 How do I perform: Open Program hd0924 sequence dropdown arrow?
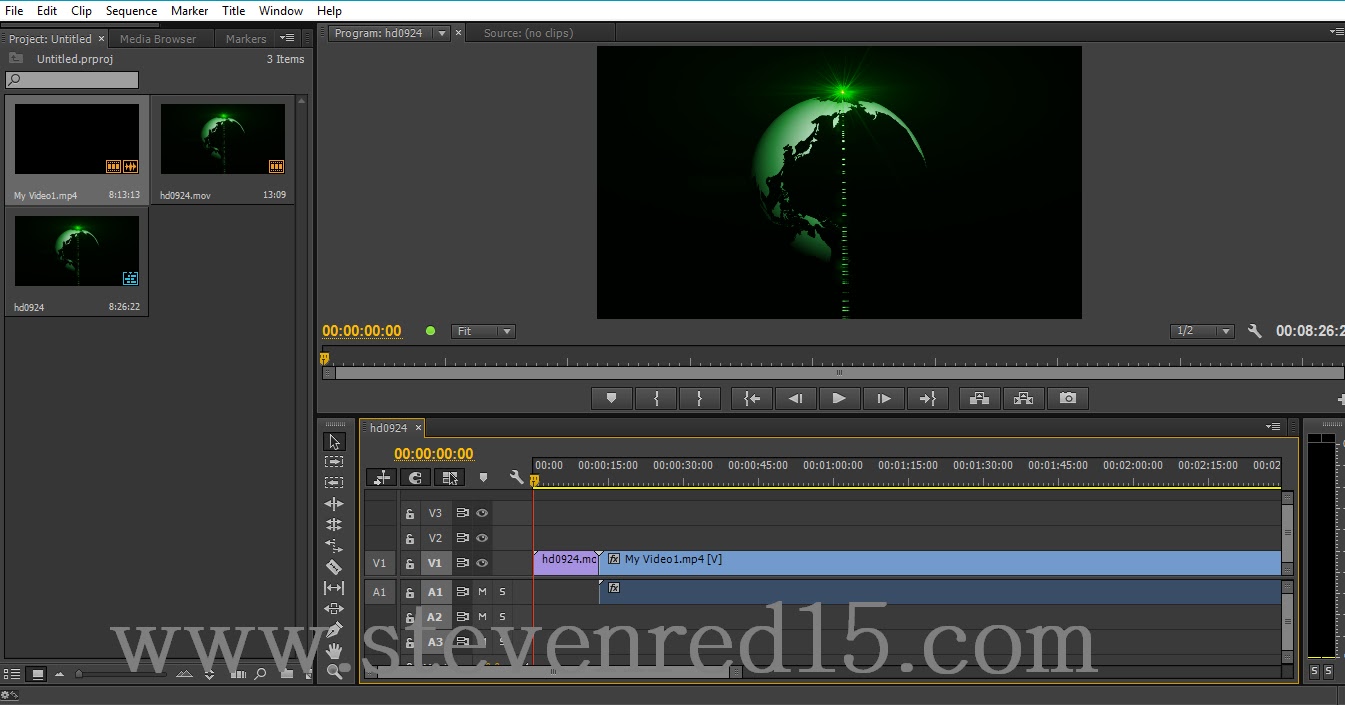[x=442, y=33]
